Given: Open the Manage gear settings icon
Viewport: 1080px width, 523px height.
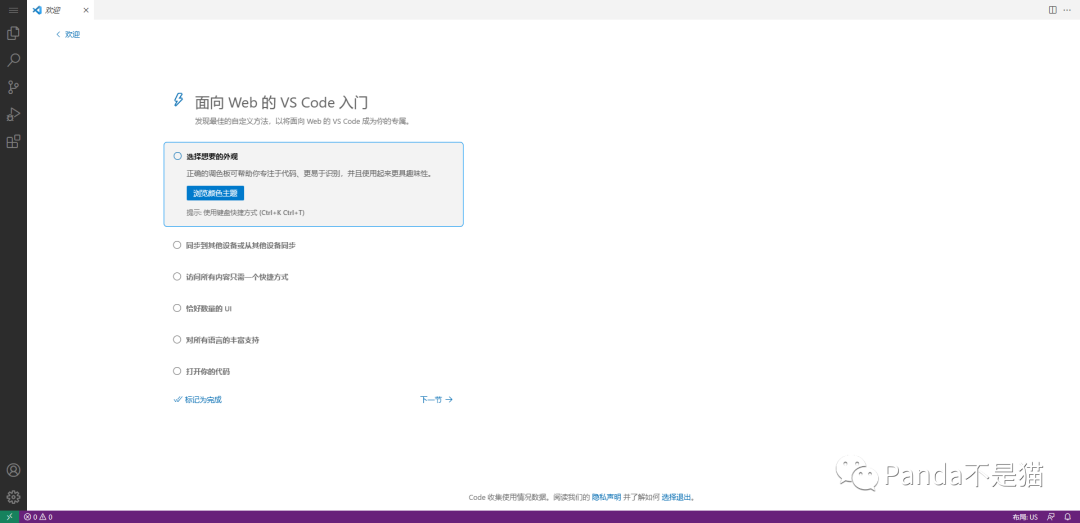Looking at the screenshot, I should [13, 497].
